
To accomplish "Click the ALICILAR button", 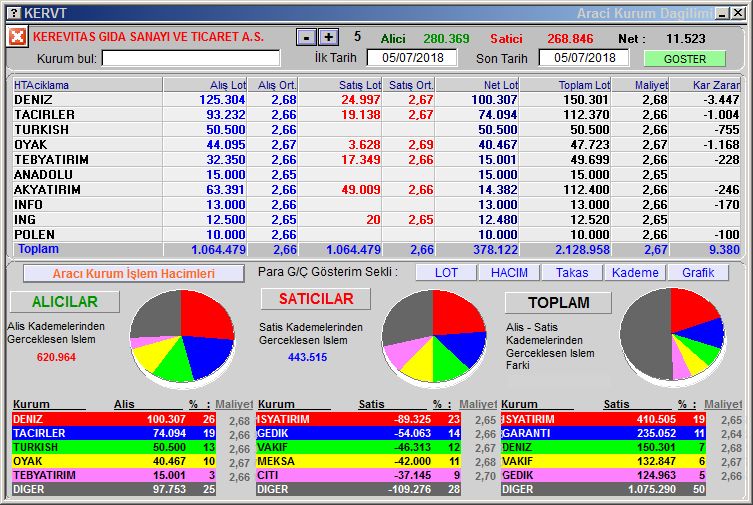I will (65, 301).
